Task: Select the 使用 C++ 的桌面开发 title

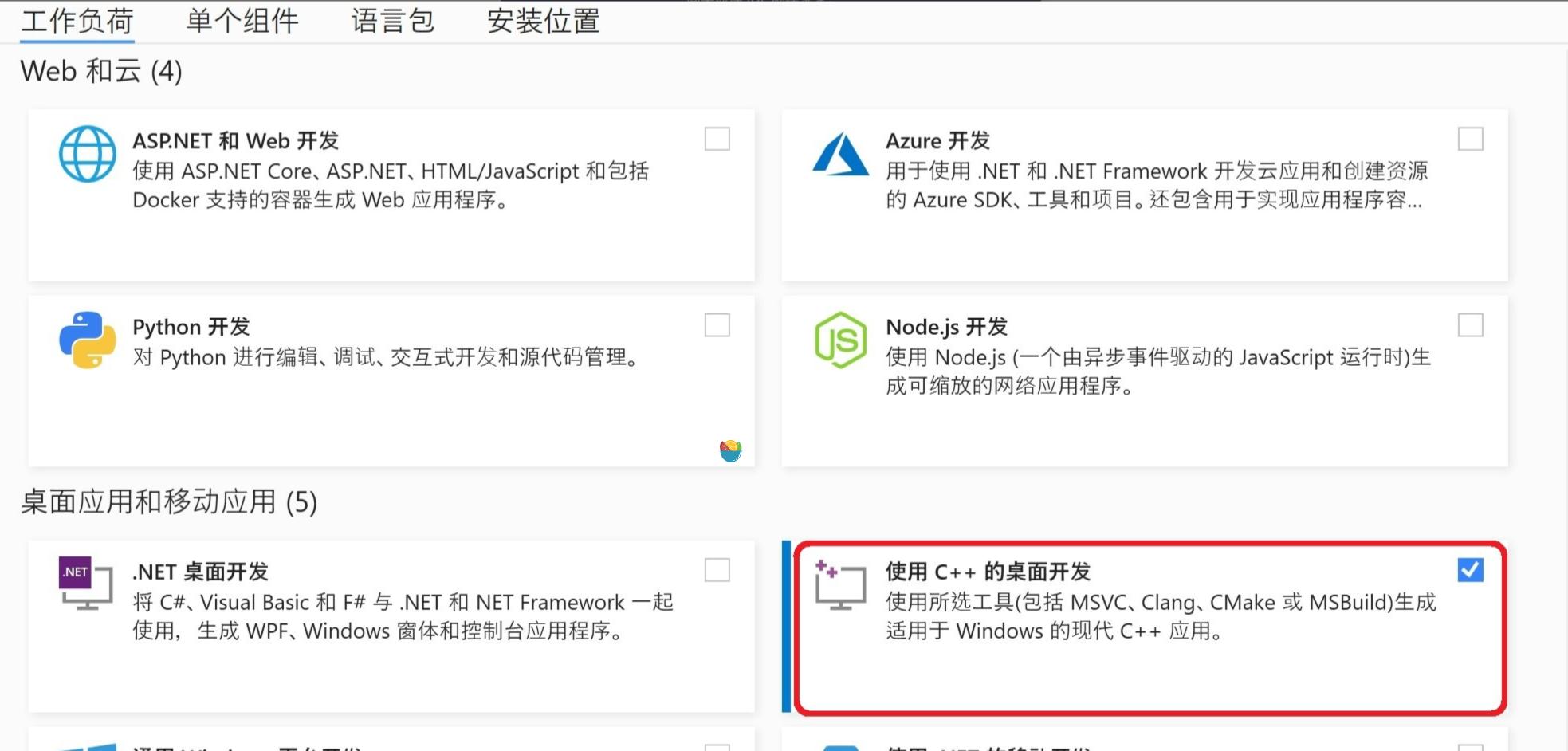Action: [x=988, y=572]
